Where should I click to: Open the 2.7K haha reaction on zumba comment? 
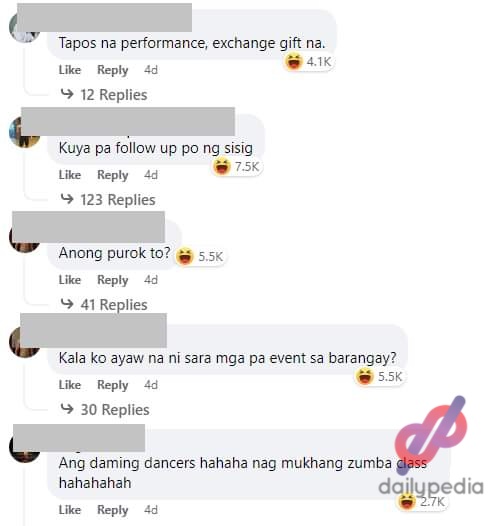coord(422,502)
